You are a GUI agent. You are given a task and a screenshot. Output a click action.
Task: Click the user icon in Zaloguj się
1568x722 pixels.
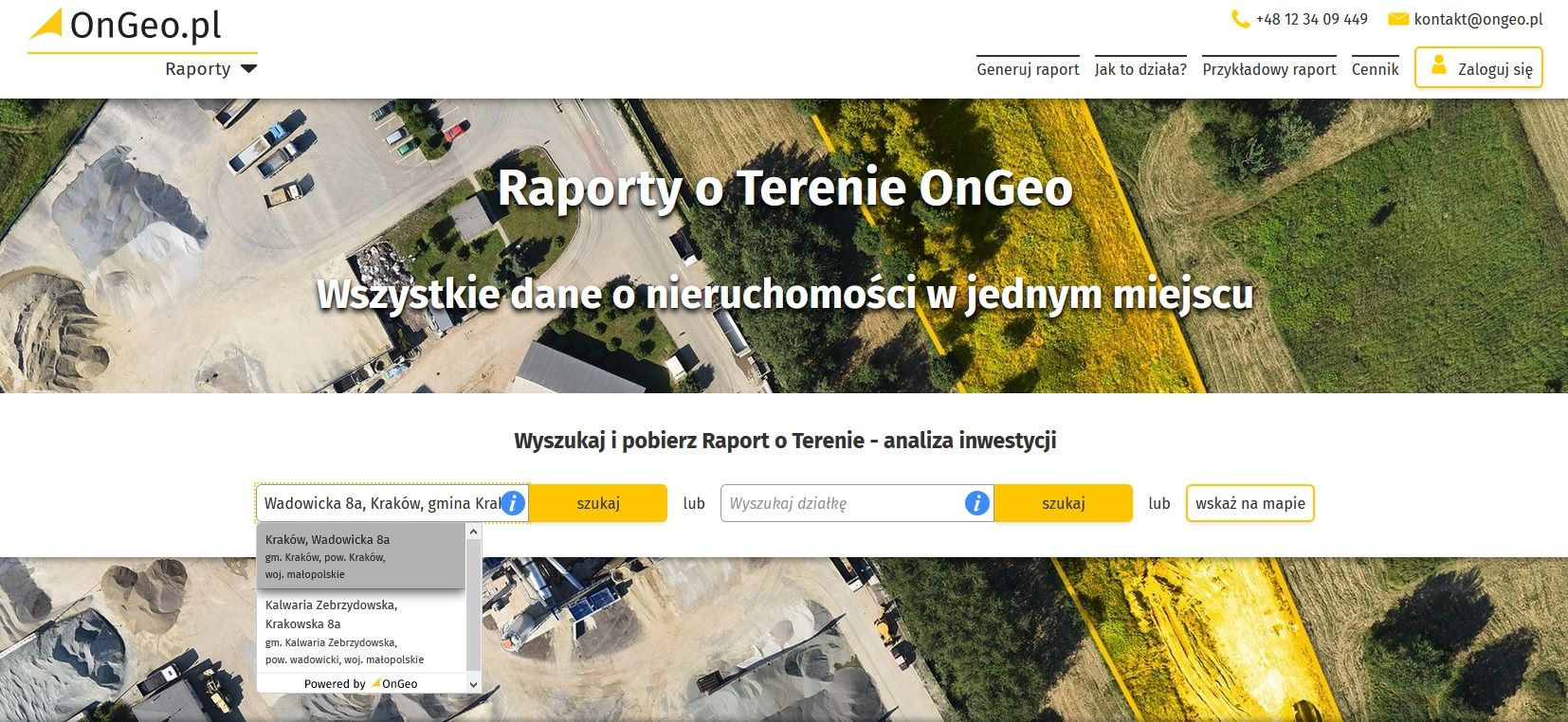point(1438,66)
